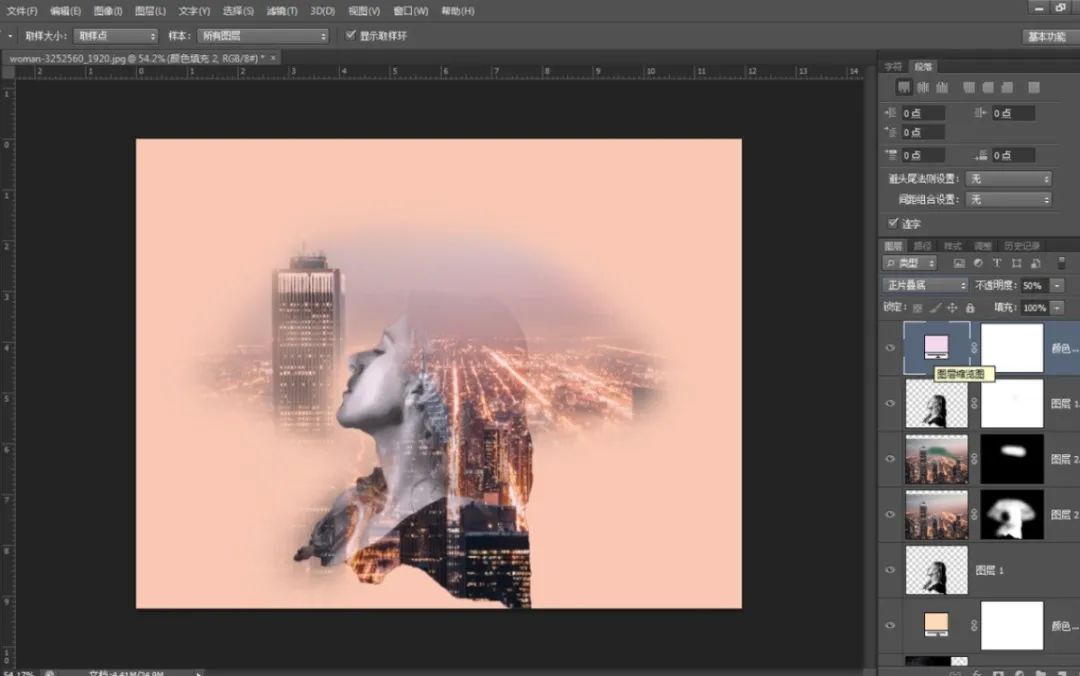Open blend mode dropdown showing 正片叠底
This screenshot has width=1080, height=676.
925,285
